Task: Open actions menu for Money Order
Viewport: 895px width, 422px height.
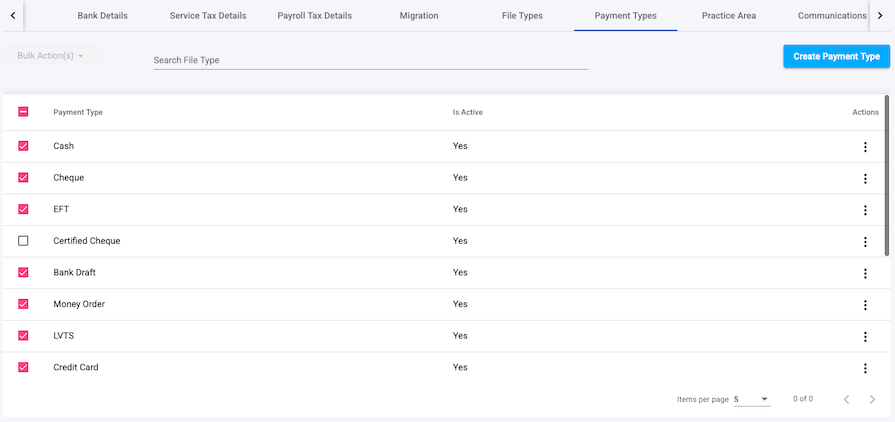Action: click(x=865, y=304)
